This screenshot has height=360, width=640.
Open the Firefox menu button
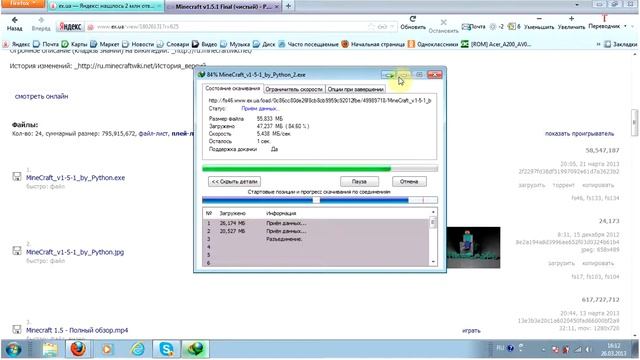(x=22, y=4)
